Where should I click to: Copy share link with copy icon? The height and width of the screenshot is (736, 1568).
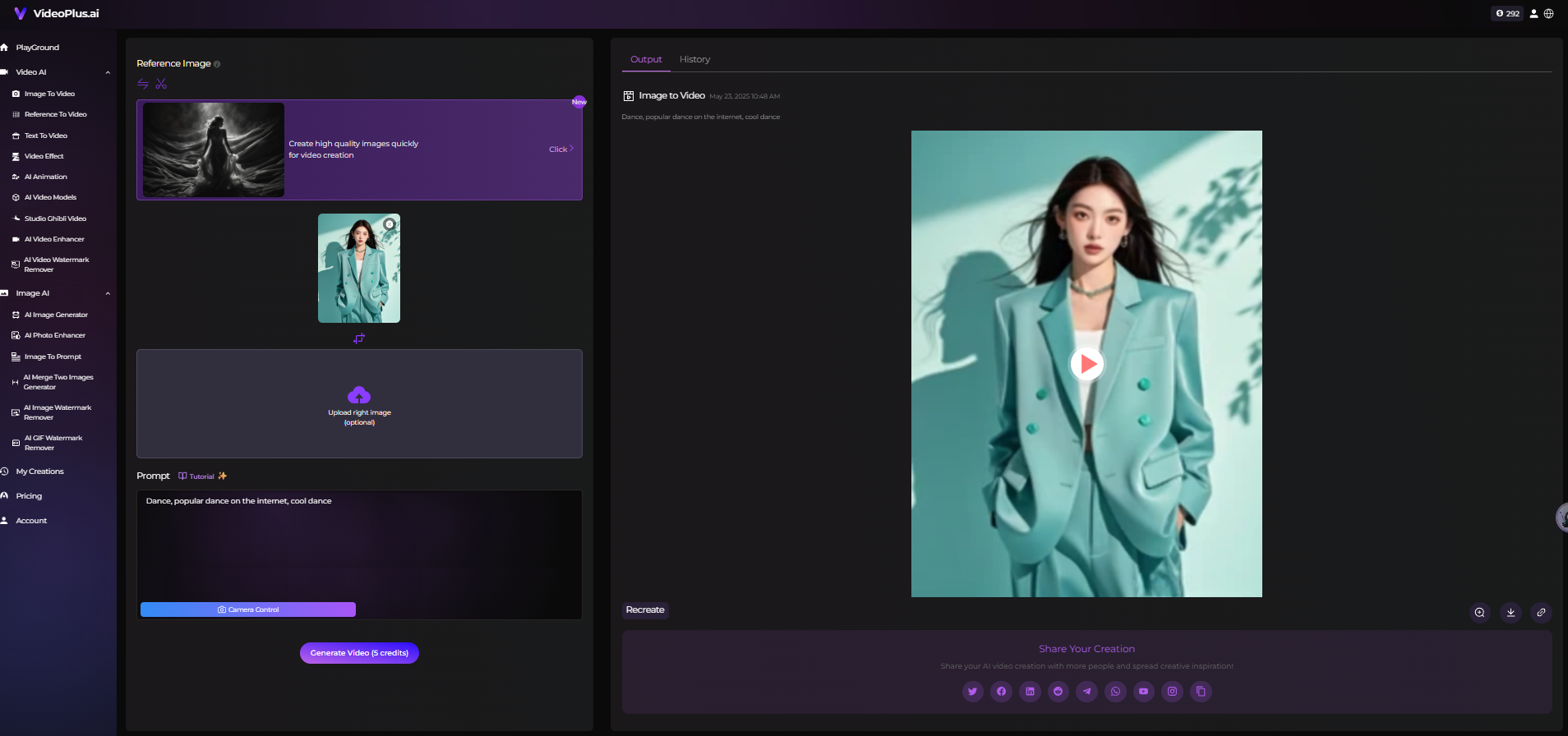[x=1201, y=692]
